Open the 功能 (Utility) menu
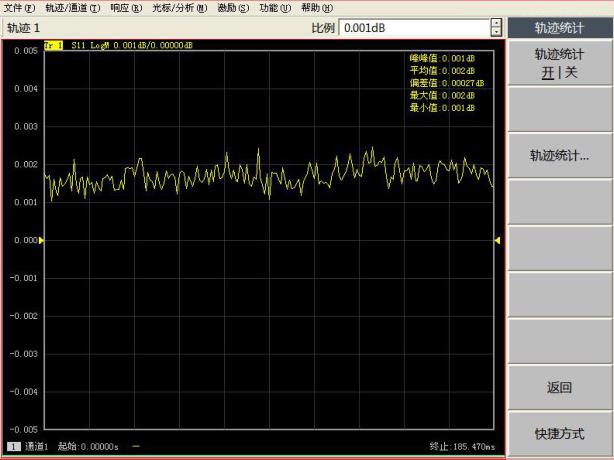The image size is (614, 460). pos(275,8)
